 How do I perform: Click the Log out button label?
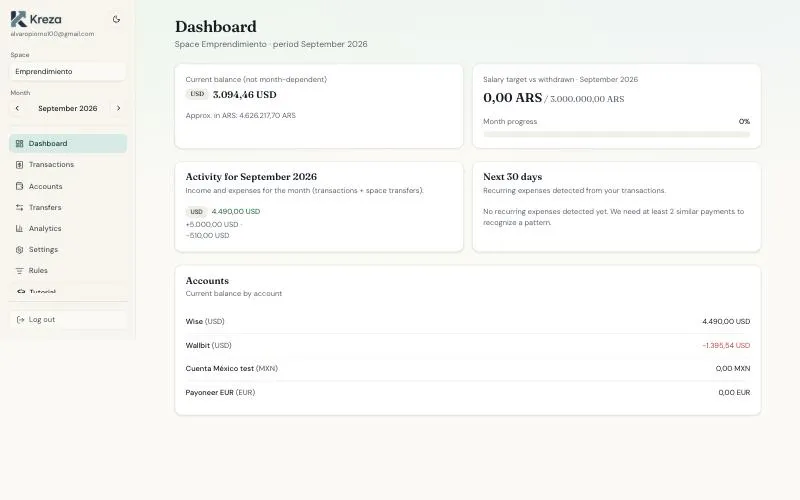point(42,319)
